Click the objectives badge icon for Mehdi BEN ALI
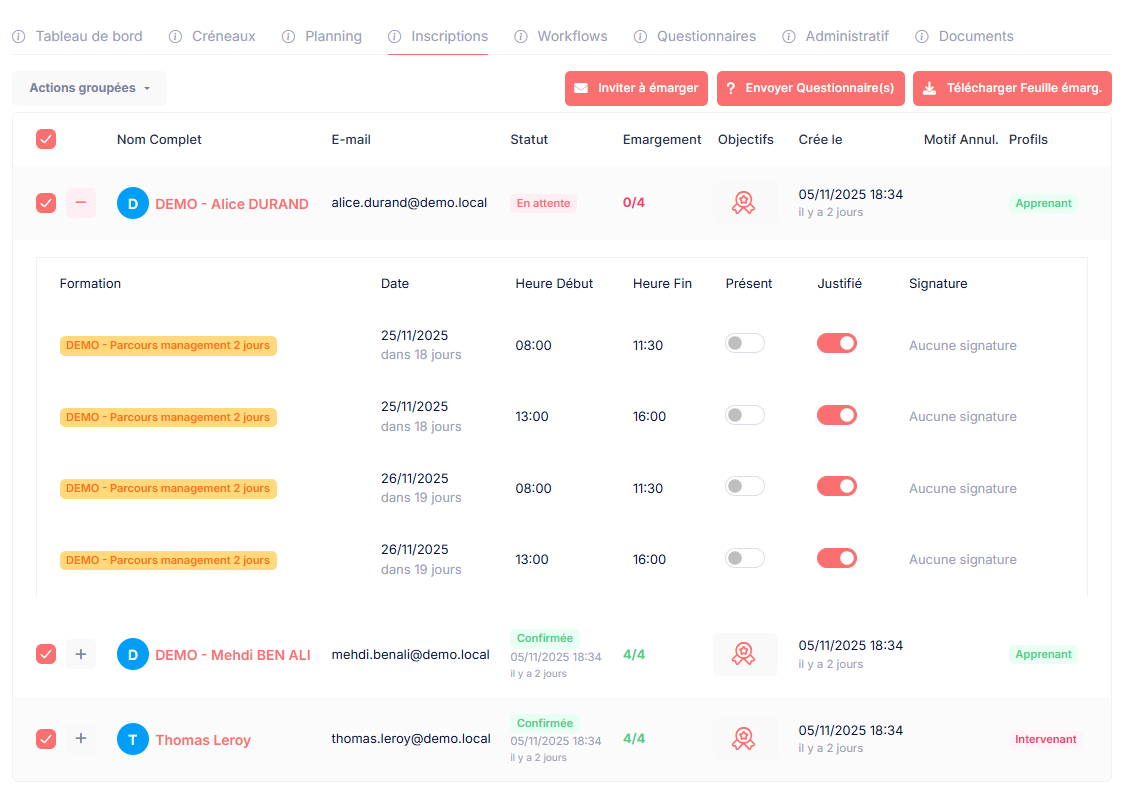Screen dimensions: 1141x790 click(x=743, y=654)
